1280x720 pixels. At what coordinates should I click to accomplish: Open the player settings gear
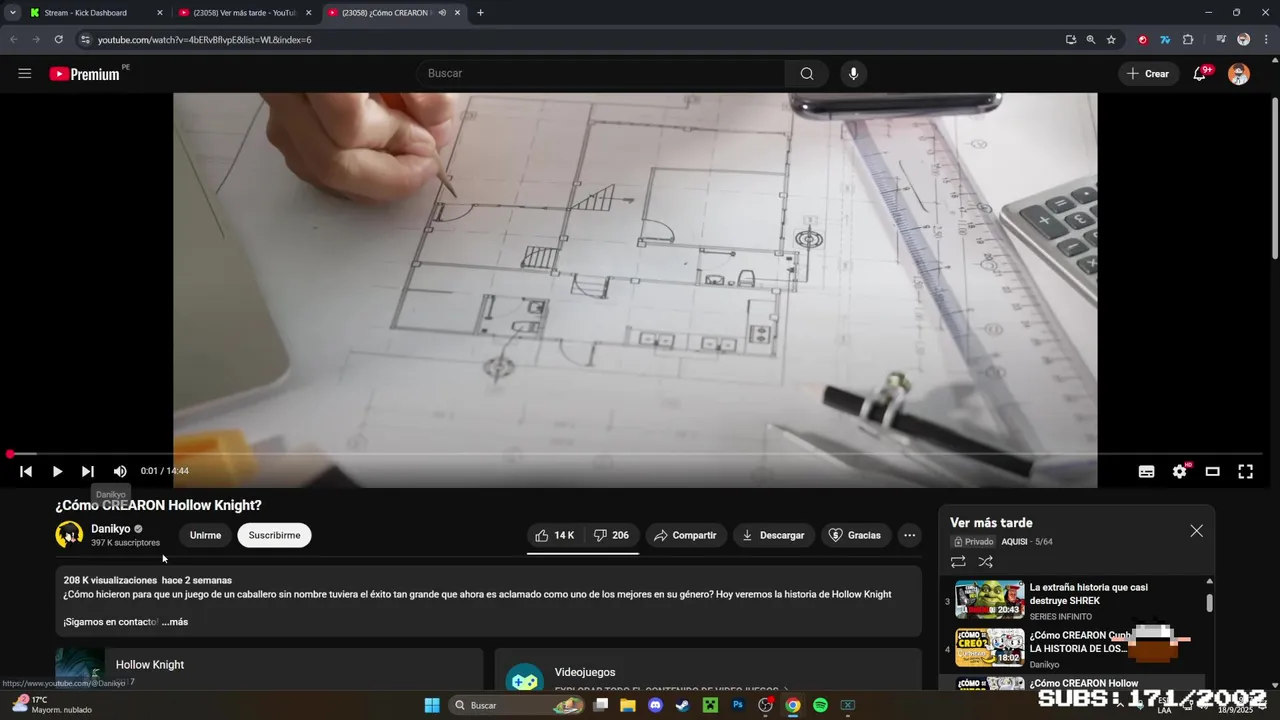(1180, 471)
